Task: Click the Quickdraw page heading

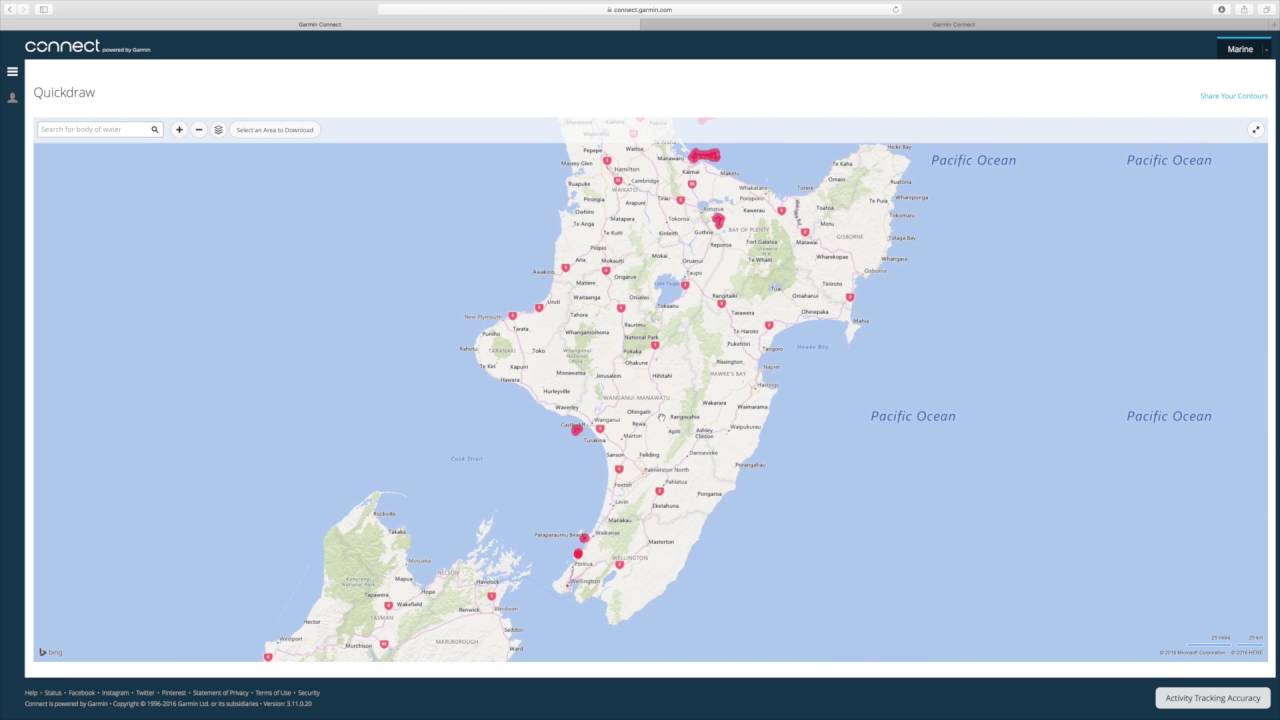Action: 64,92
